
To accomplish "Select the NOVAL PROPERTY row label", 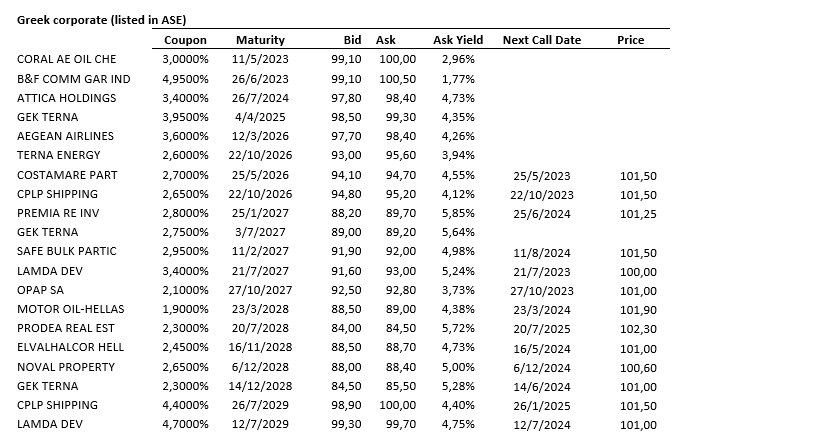I will pos(66,367).
